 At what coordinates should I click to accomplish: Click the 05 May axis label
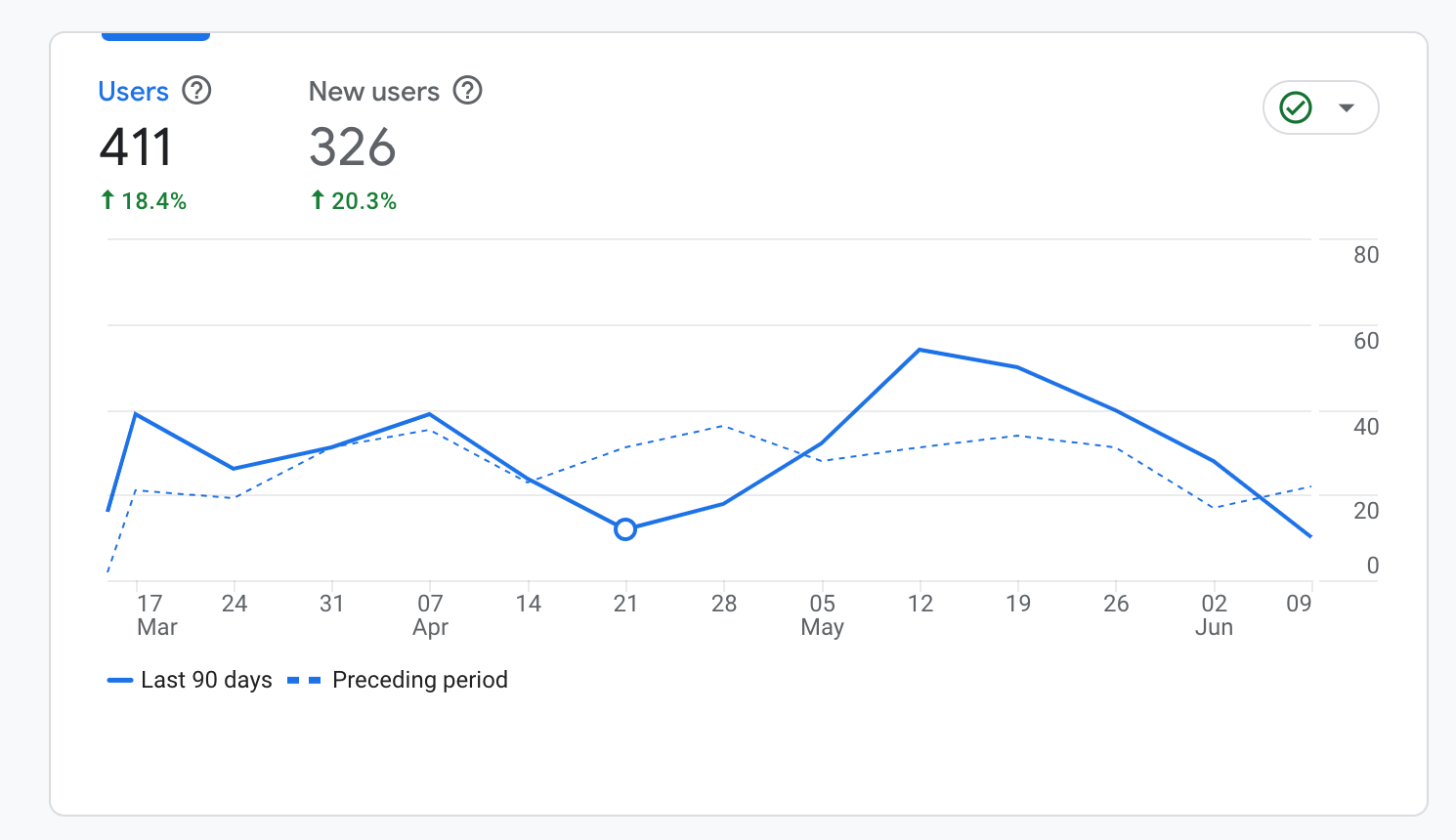(822, 615)
